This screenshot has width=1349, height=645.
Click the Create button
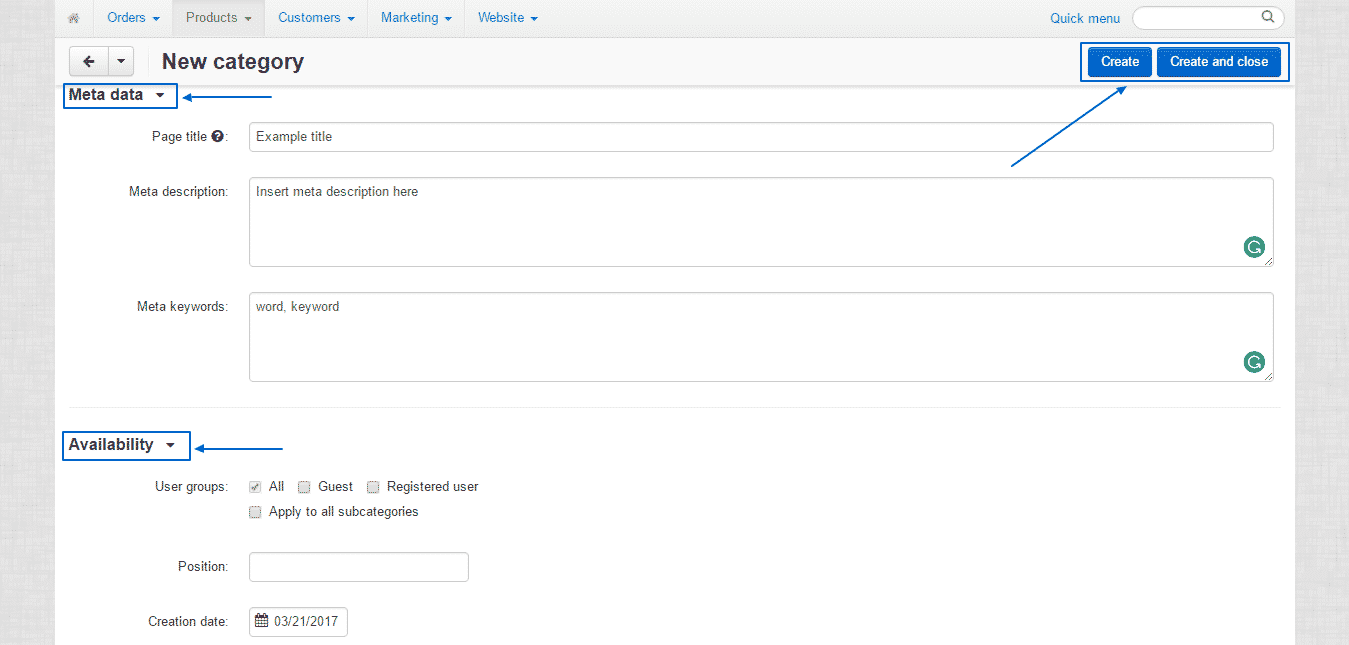coord(1118,61)
